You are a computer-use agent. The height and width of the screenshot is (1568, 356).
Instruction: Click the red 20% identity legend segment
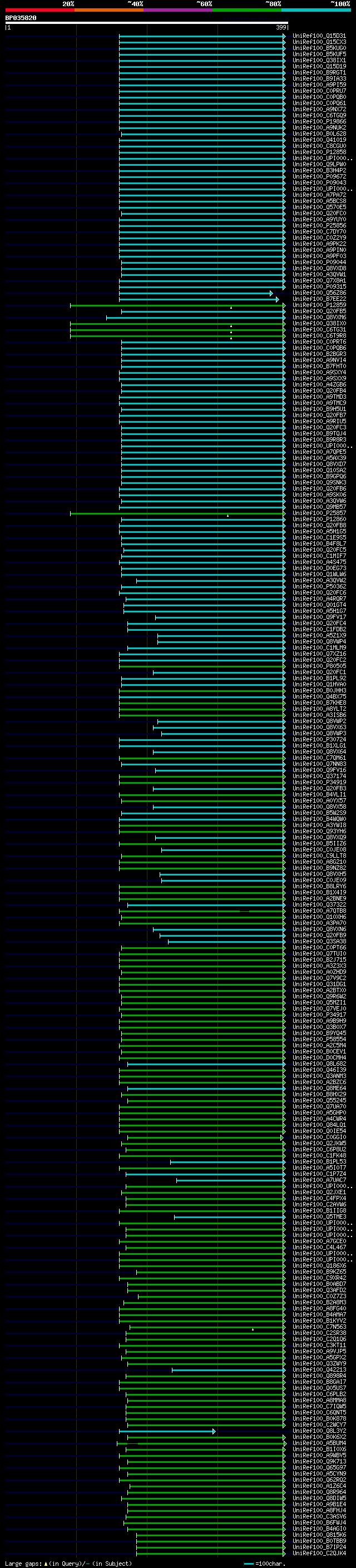tap(39, 10)
